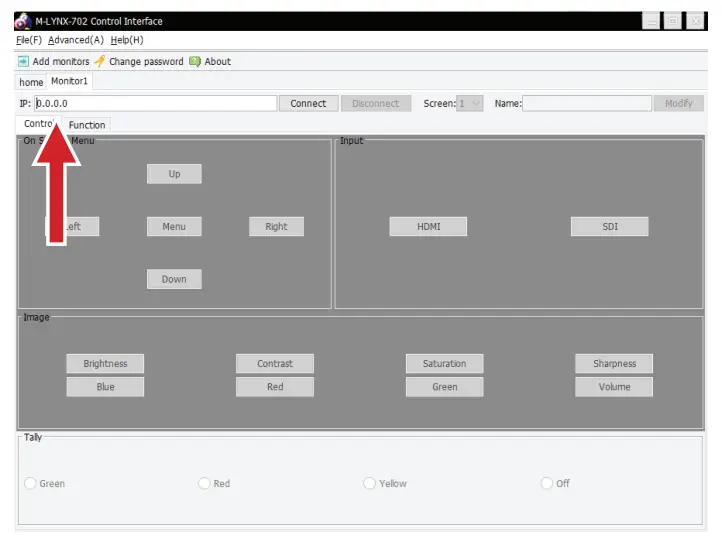The image size is (722, 542).
Task: Click the Connect button
Action: pos(308,103)
